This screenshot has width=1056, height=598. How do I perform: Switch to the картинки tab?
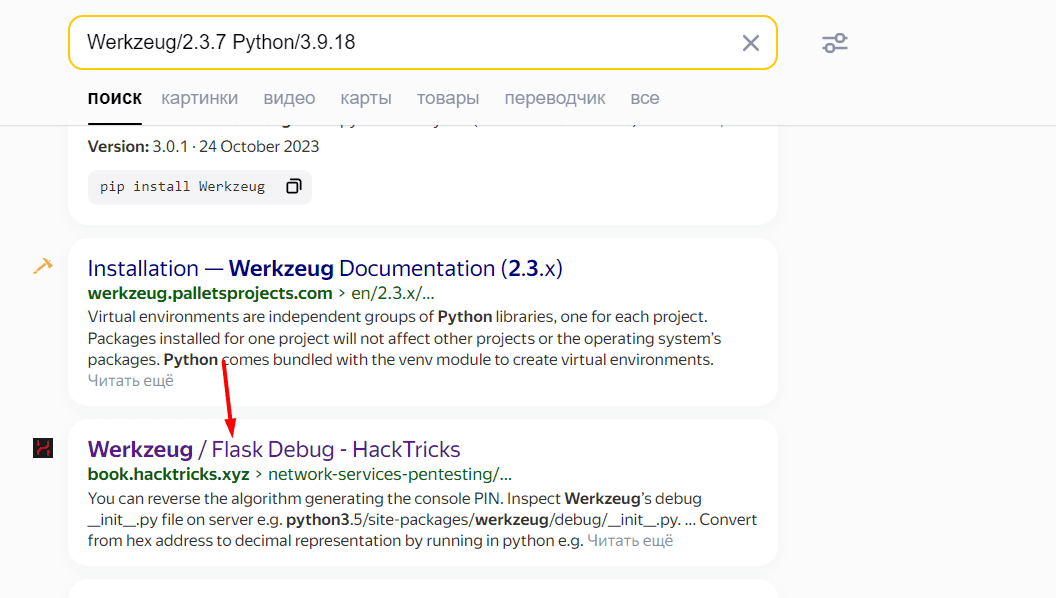[x=199, y=98]
